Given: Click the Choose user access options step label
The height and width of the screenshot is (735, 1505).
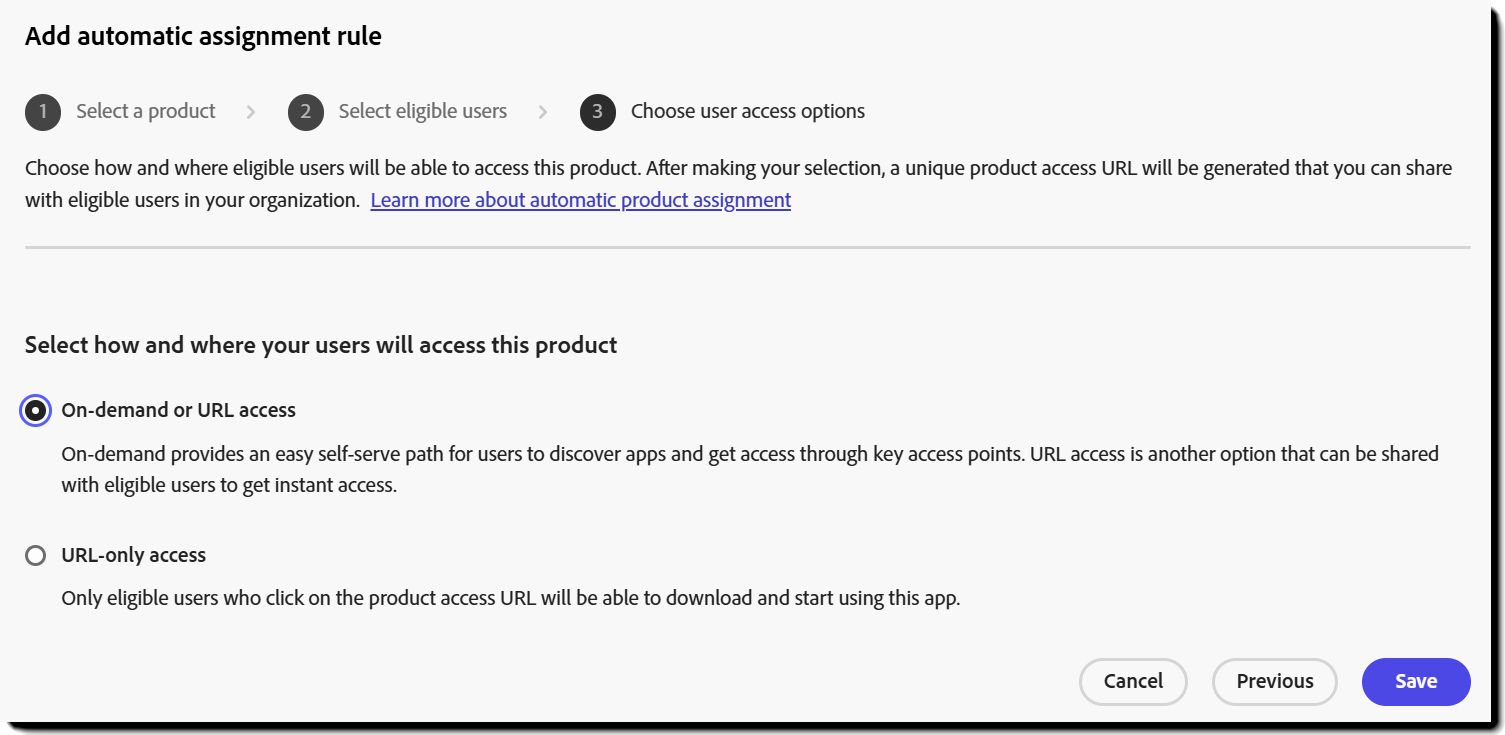Looking at the screenshot, I should [x=747, y=112].
